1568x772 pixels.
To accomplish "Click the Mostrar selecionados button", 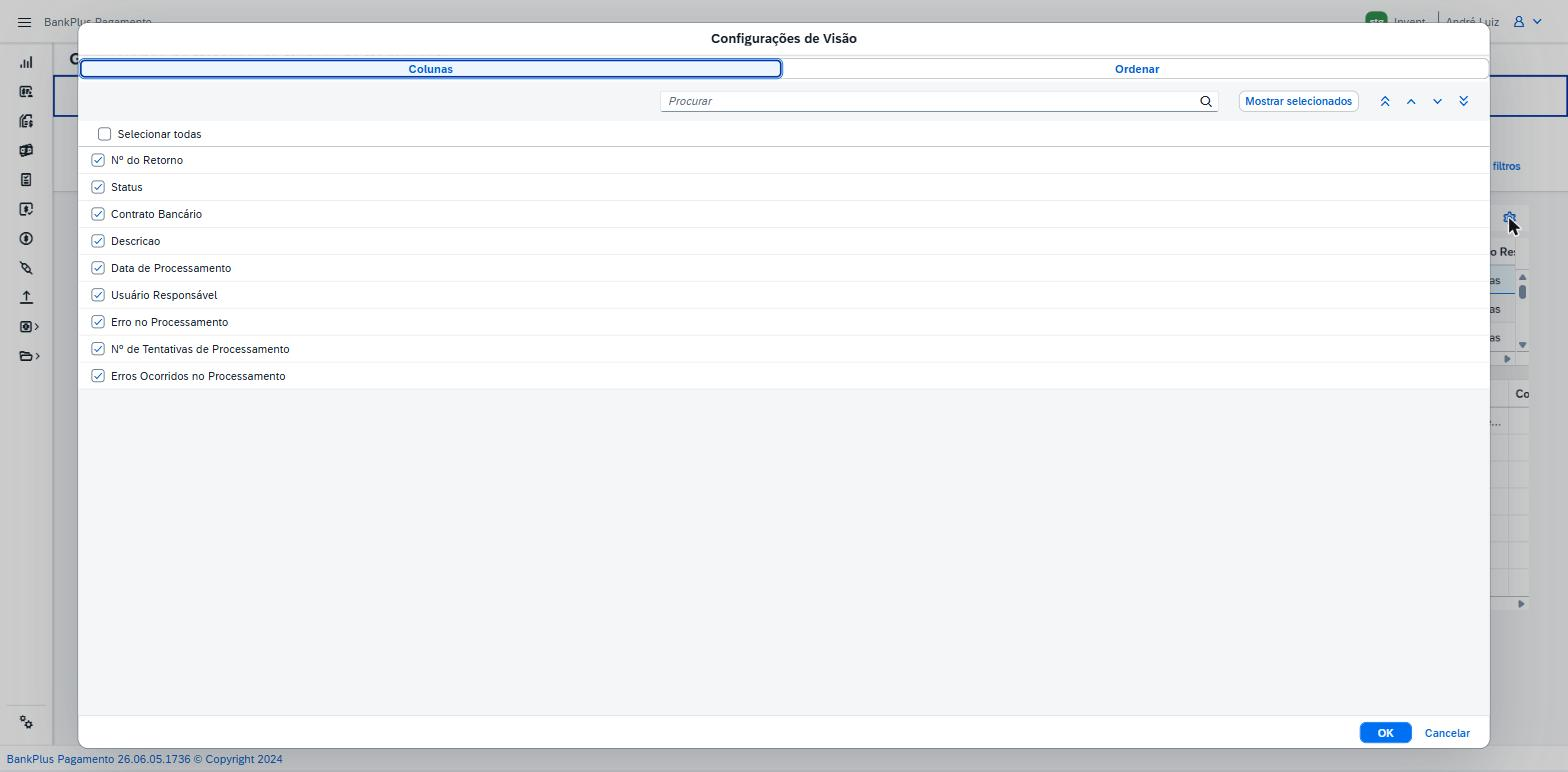I will click(x=1298, y=101).
